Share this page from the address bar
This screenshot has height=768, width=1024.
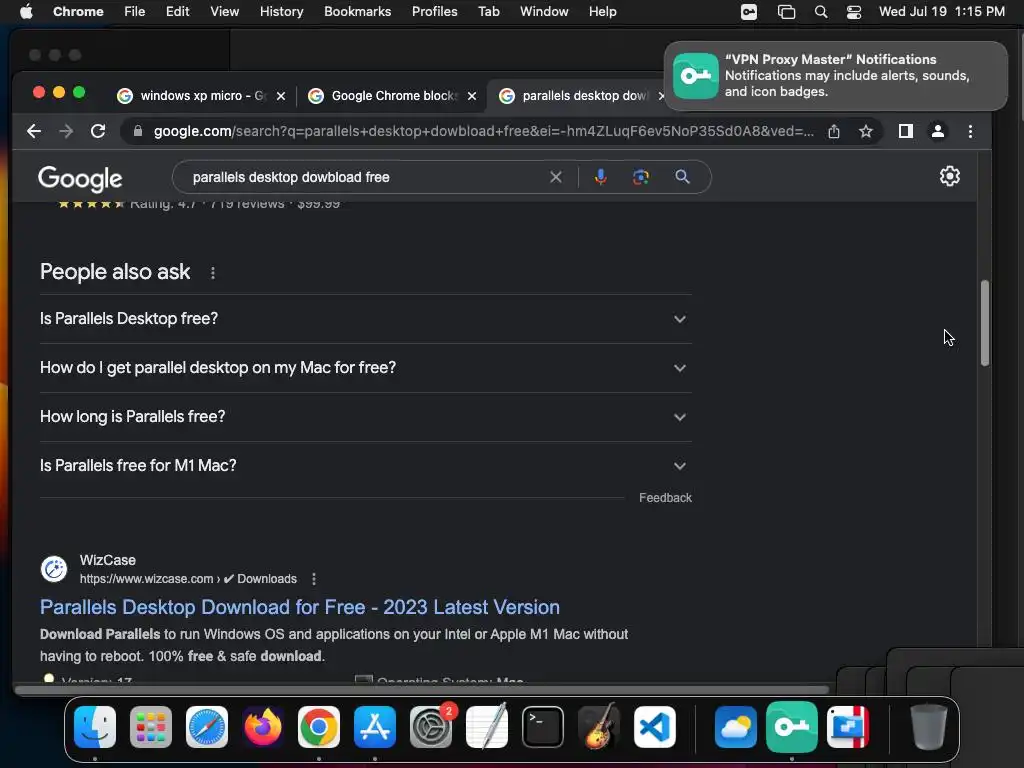(x=834, y=131)
